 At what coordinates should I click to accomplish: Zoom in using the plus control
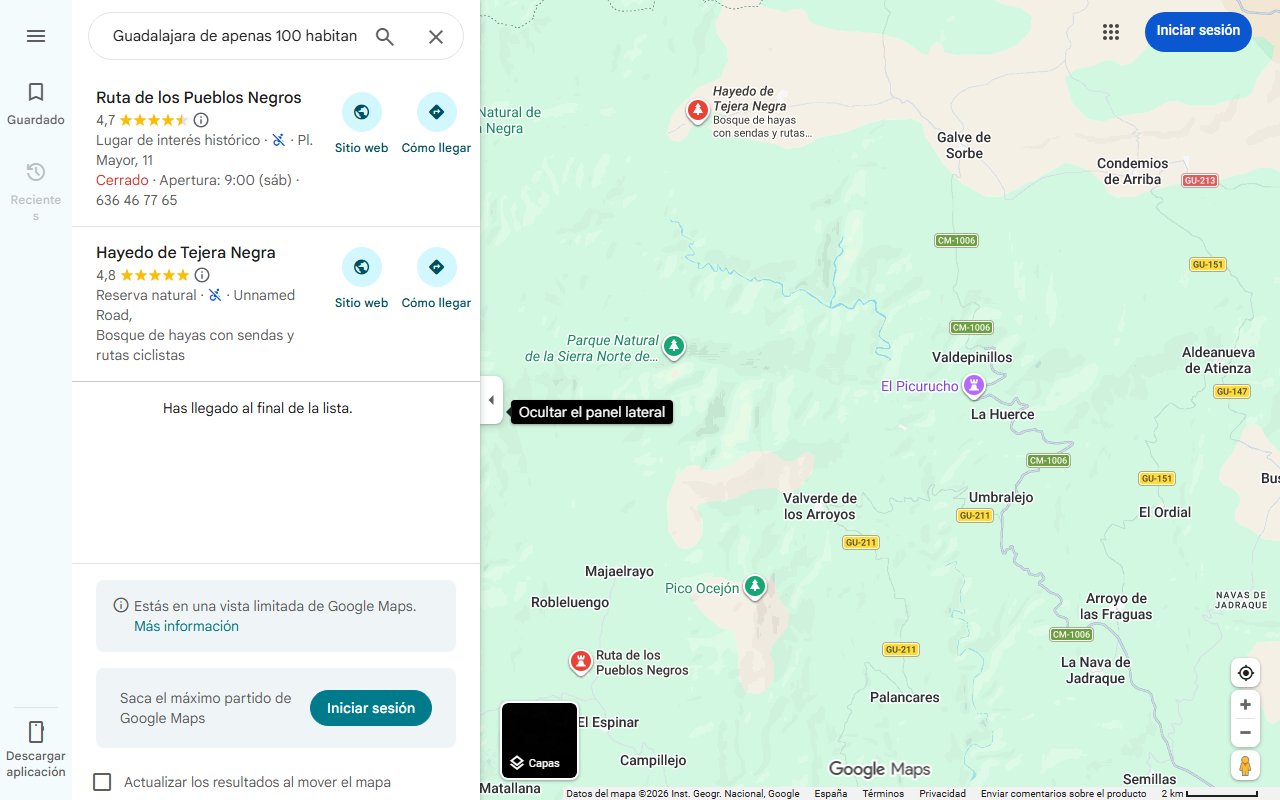tap(1245, 704)
